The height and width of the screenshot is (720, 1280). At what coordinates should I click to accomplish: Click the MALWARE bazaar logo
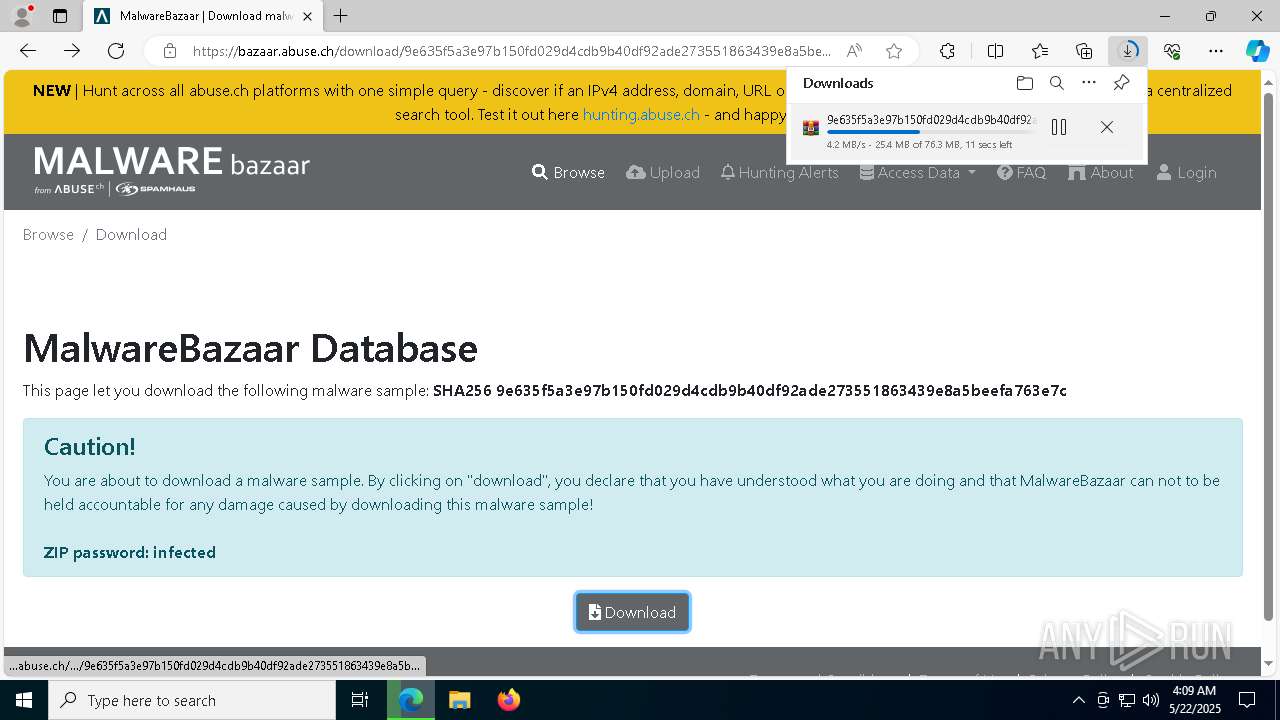(172, 170)
